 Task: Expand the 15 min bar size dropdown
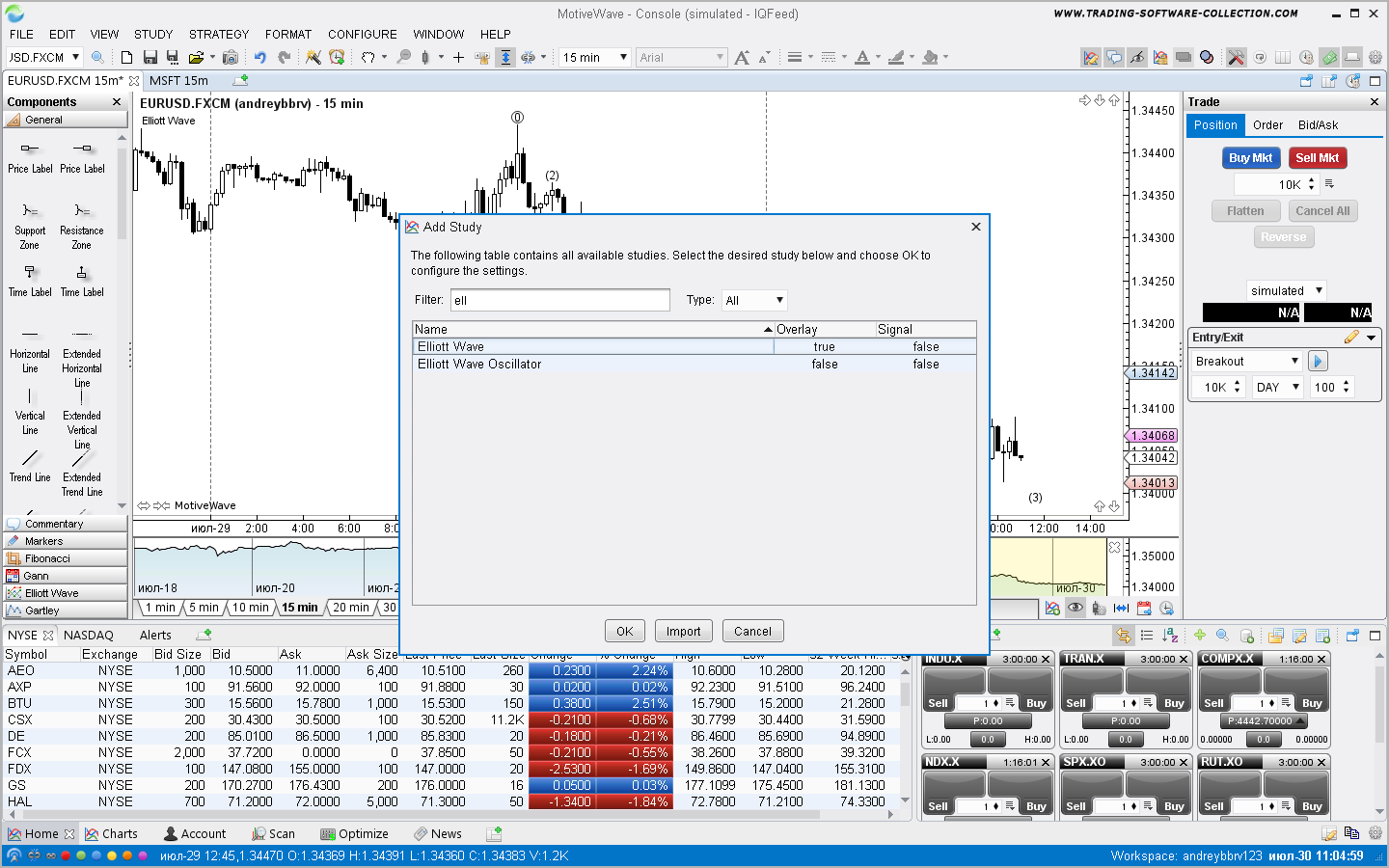(595, 58)
